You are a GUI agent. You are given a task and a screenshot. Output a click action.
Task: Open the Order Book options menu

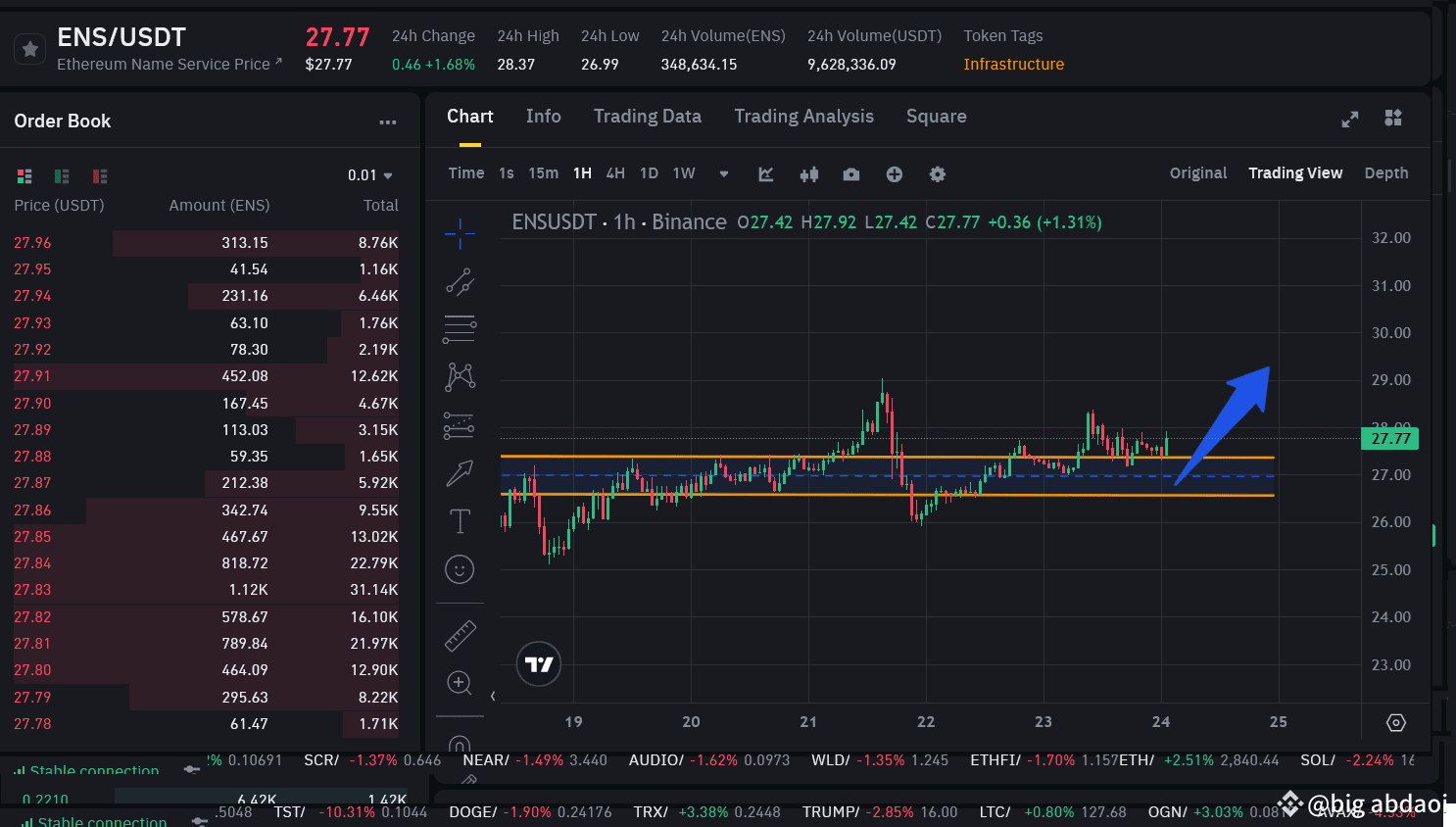pos(387,121)
